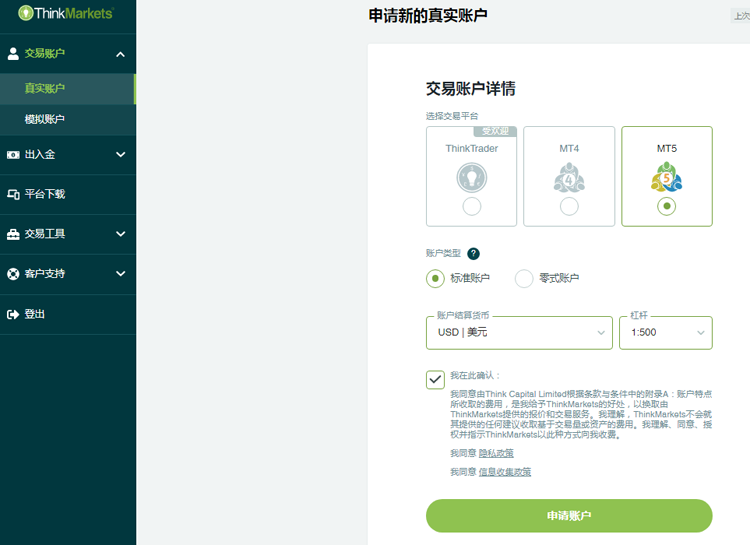Select the MT5 platform radio button

tap(666, 206)
